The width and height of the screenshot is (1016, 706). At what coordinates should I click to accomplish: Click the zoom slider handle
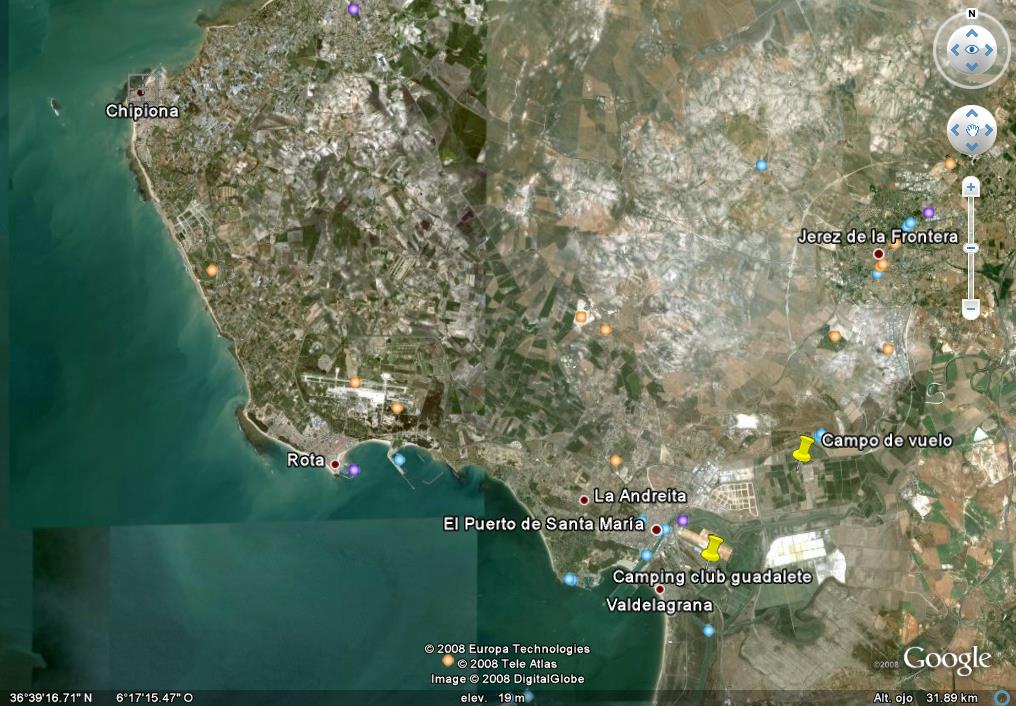pyautogui.click(x=970, y=248)
